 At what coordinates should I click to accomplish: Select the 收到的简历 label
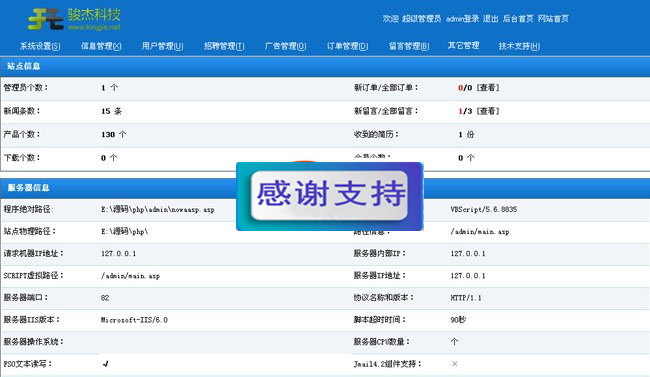pos(376,134)
